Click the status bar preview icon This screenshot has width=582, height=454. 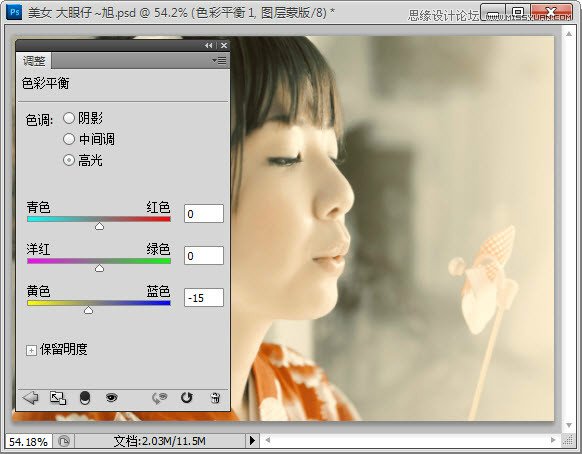tap(64, 441)
